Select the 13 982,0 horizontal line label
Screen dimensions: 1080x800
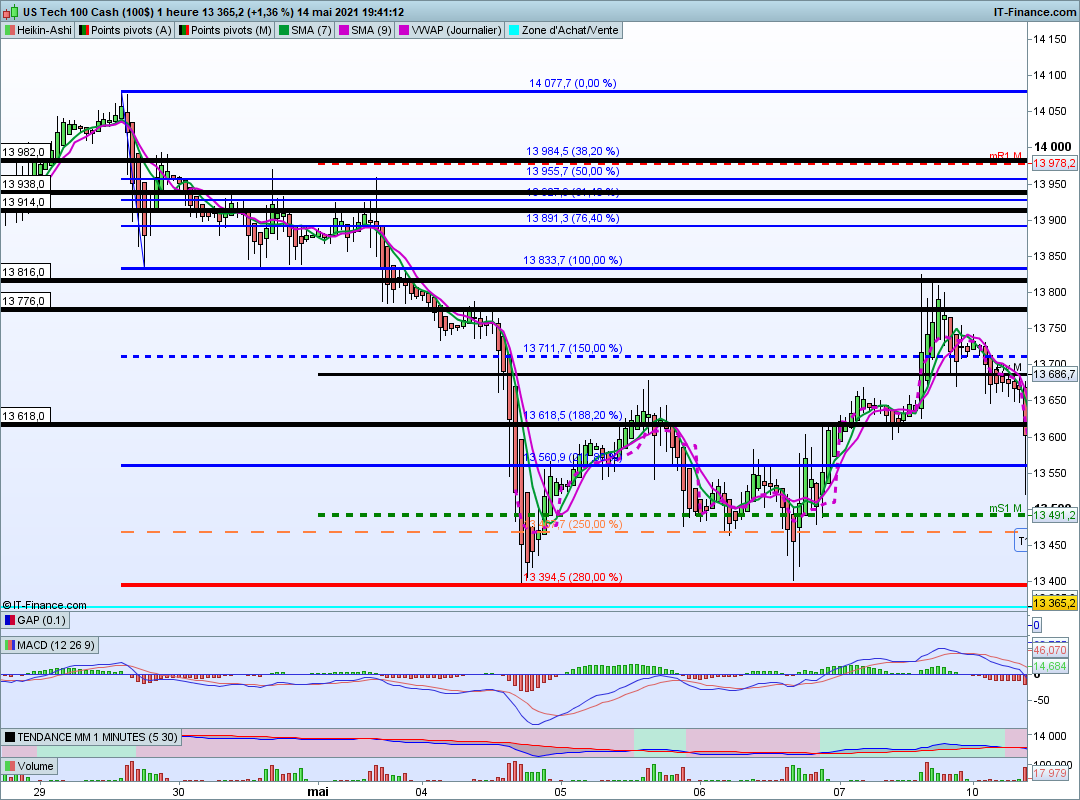coord(23,152)
